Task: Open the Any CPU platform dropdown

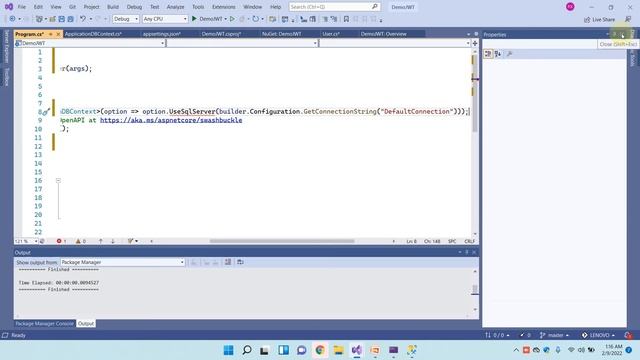Action: (165, 19)
